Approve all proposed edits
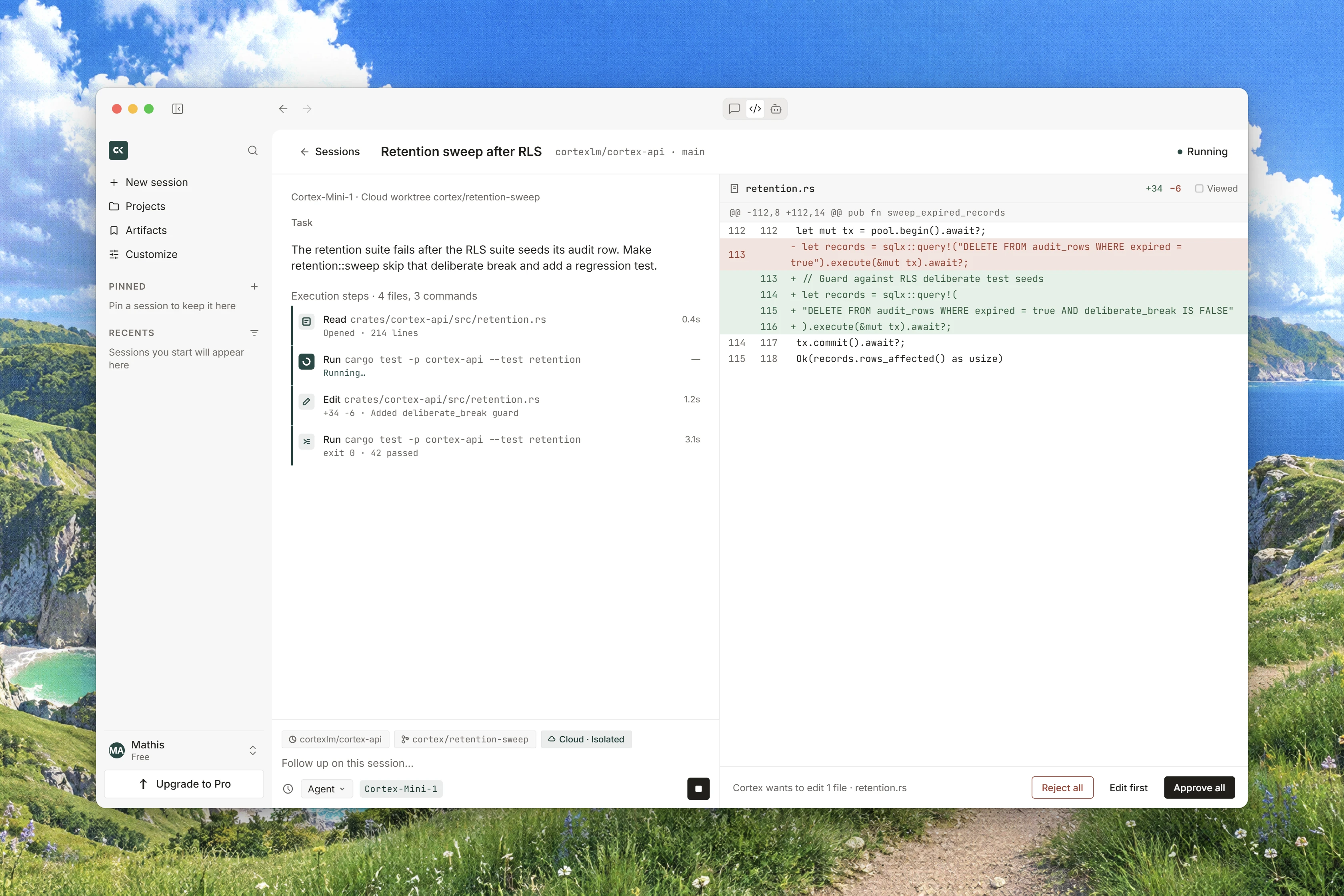This screenshot has height=896, width=1344. click(x=1199, y=788)
